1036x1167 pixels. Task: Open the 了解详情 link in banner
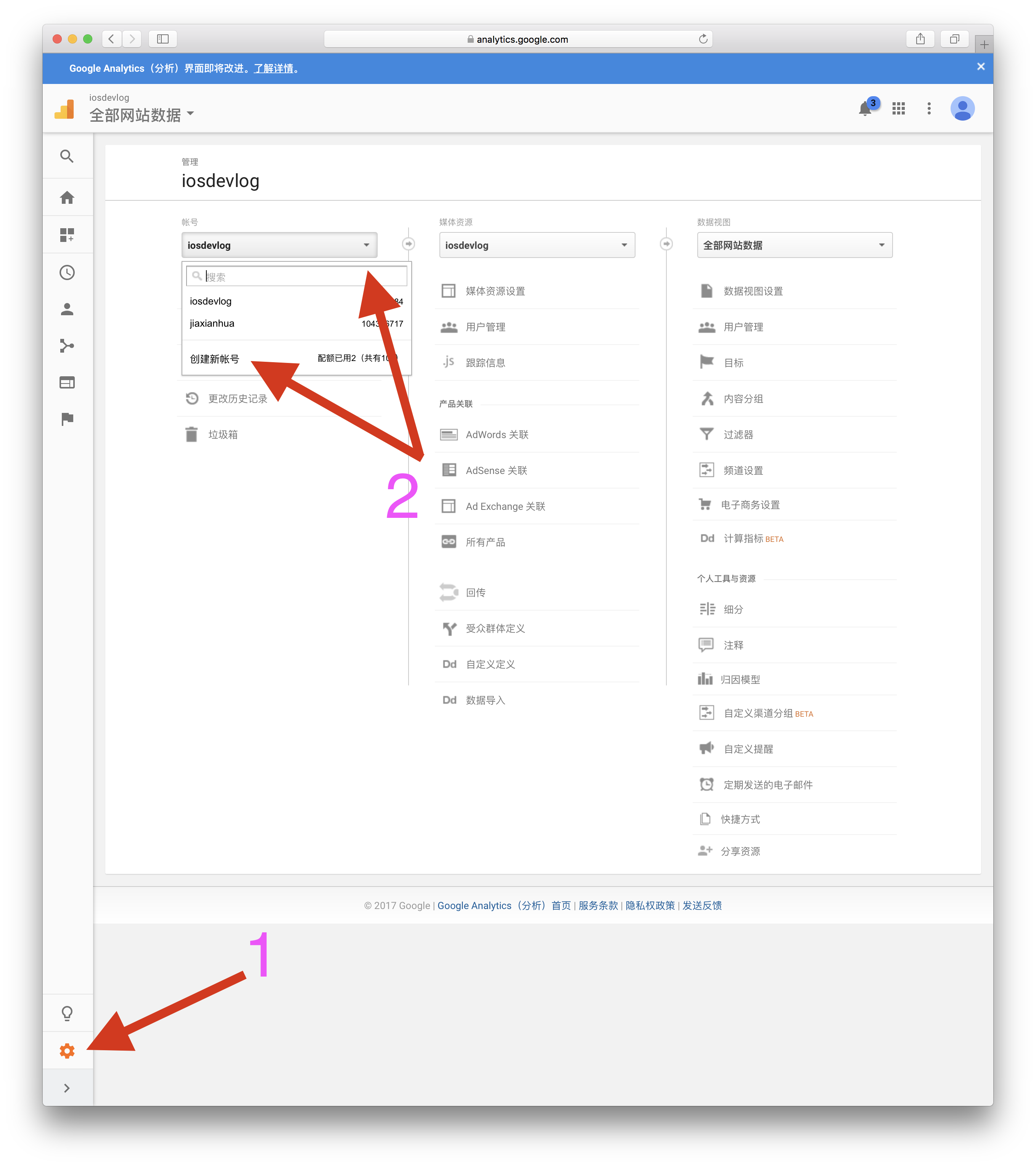tap(273, 69)
